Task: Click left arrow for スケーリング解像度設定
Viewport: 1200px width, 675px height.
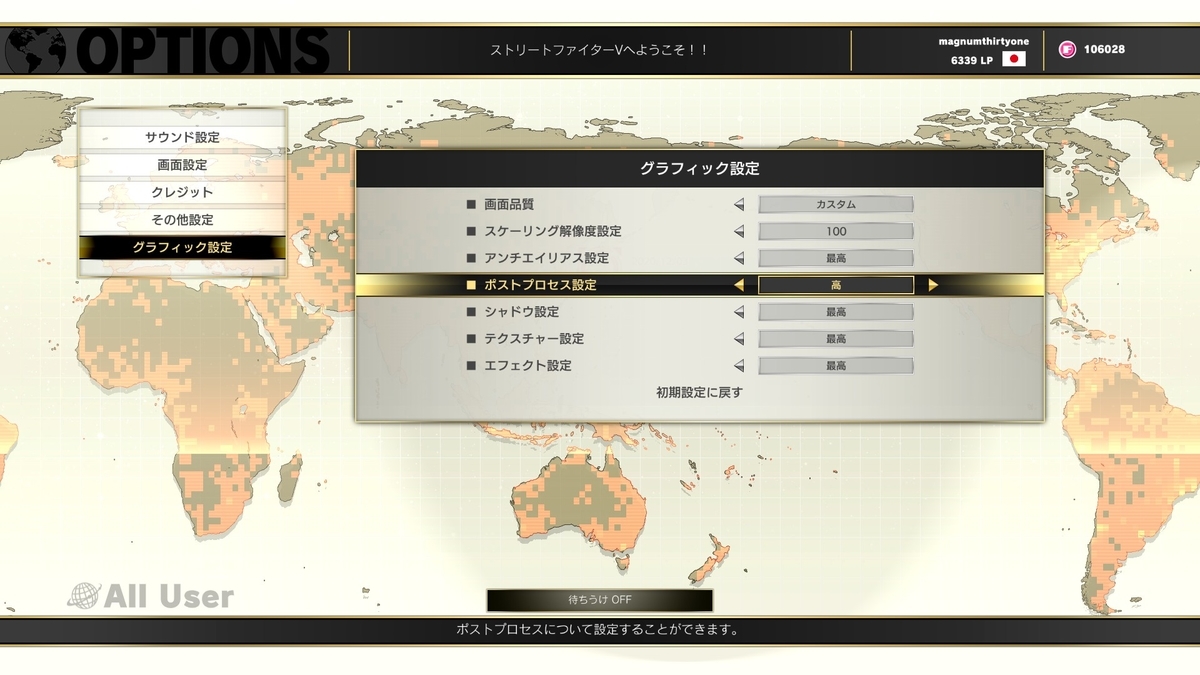Action: coord(740,231)
